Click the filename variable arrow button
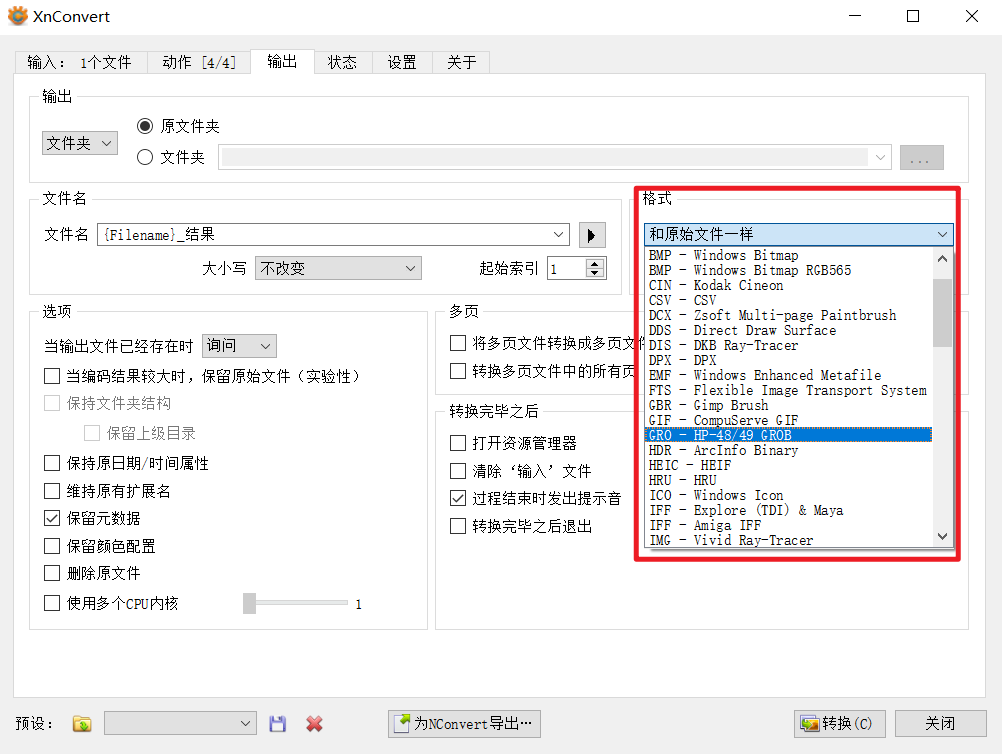 pyautogui.click(x=592, y=235)
